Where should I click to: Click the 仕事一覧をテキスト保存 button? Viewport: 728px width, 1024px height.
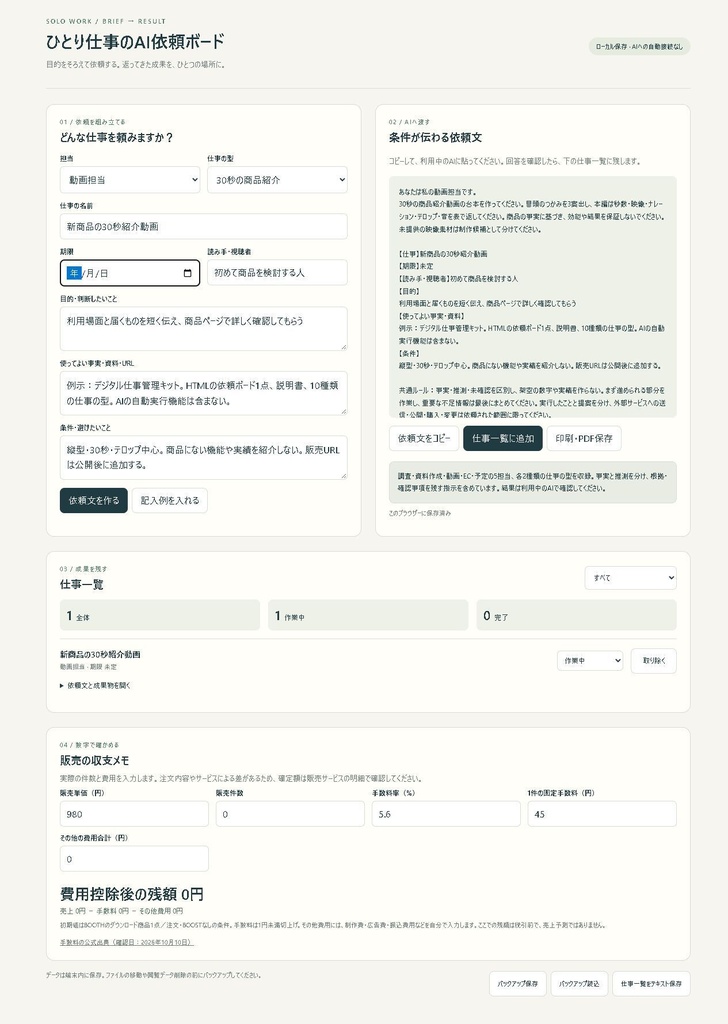651,984
